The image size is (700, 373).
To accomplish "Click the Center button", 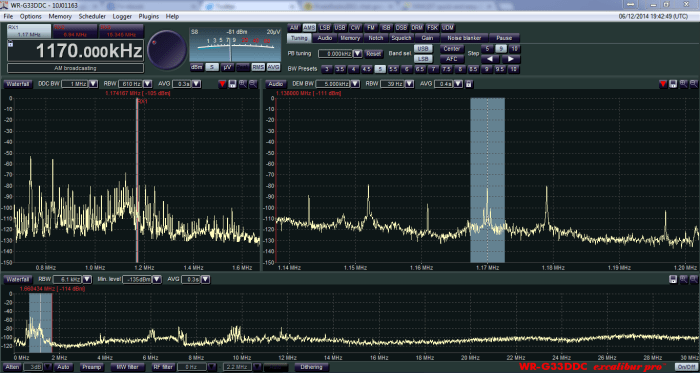I will coord(452,48).
